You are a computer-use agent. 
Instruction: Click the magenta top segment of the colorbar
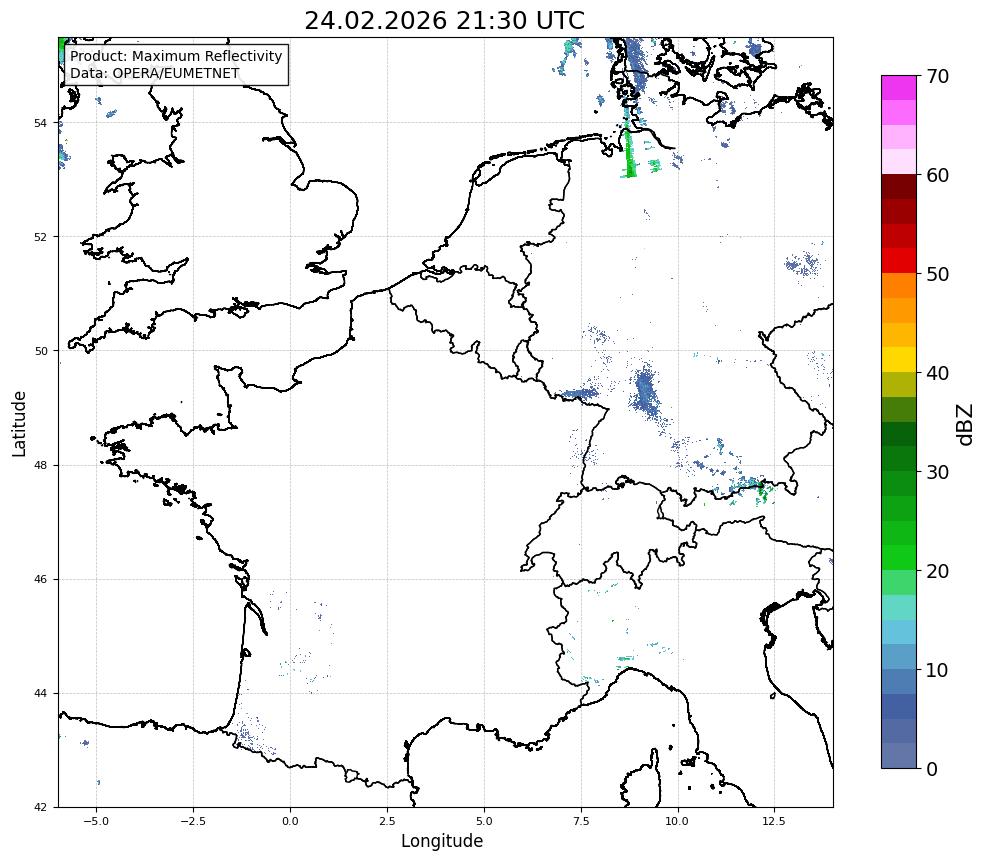(x=899, y=88)
